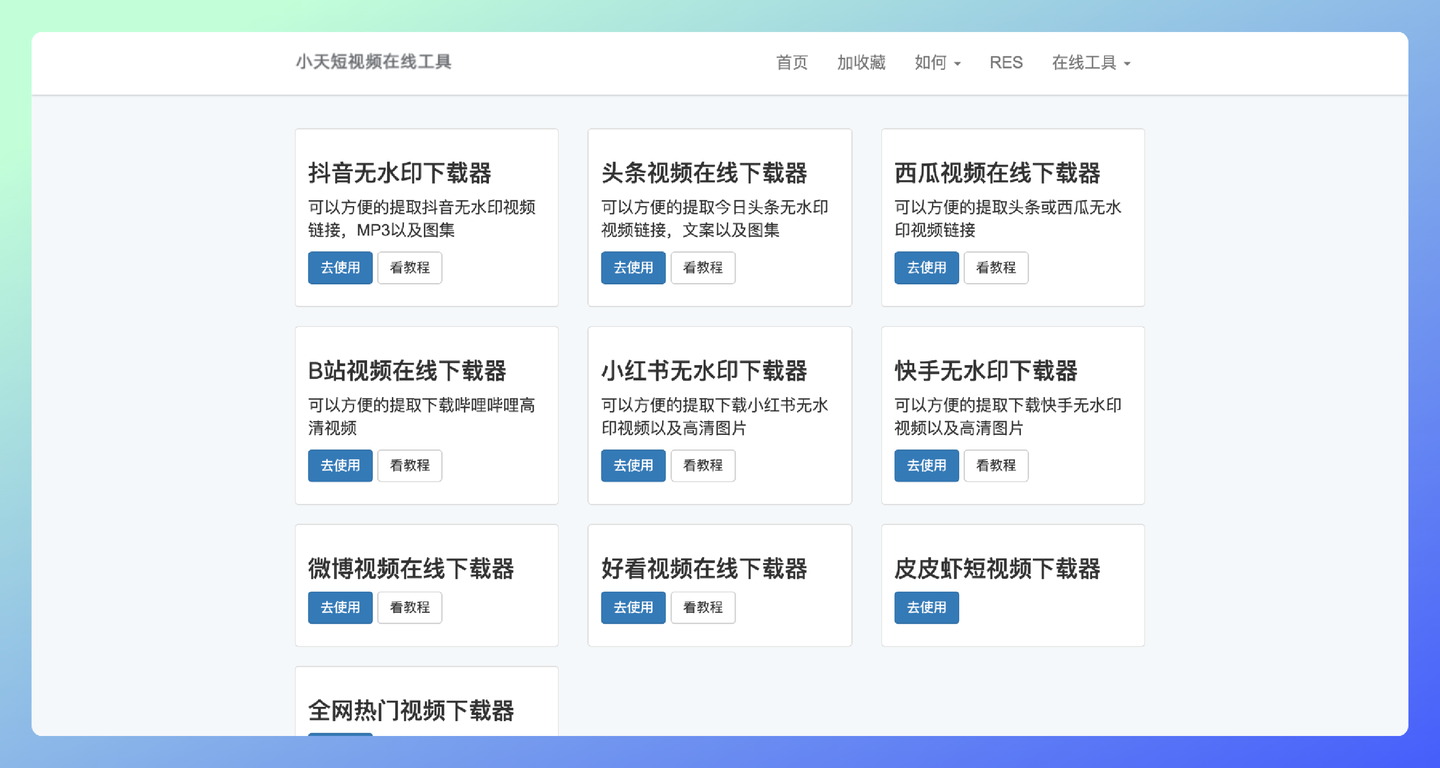
Task: Open the 小天短视频在线工具 brand link
Action: click(x=374, y=62)
